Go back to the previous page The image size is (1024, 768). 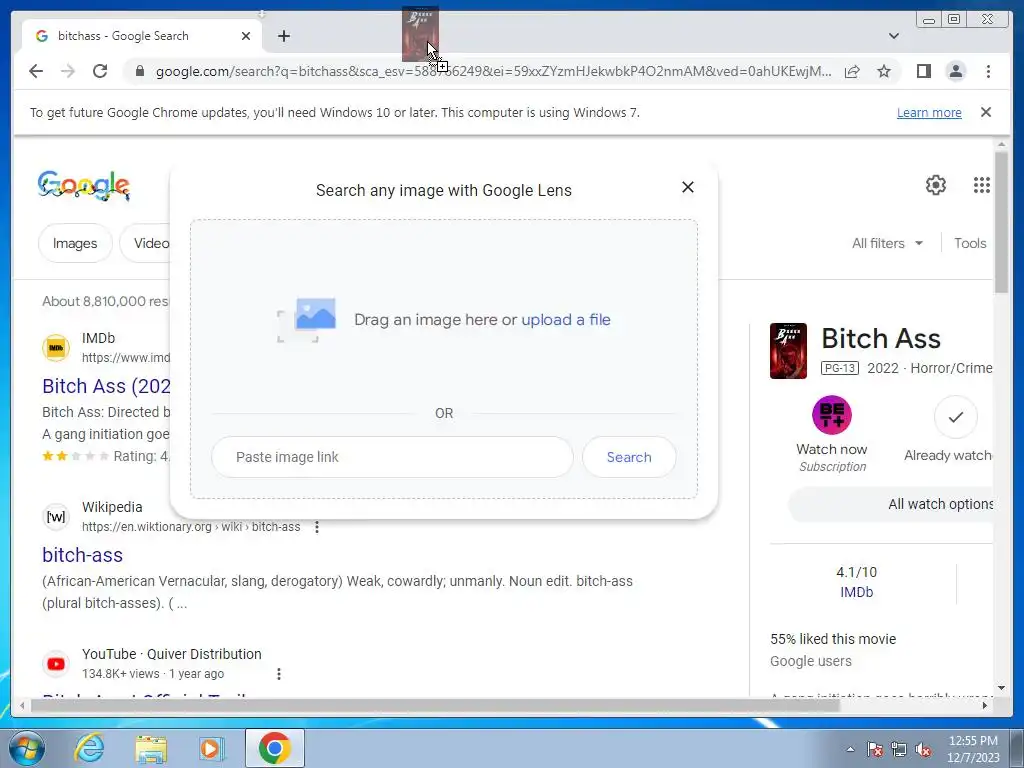[36, 71]
